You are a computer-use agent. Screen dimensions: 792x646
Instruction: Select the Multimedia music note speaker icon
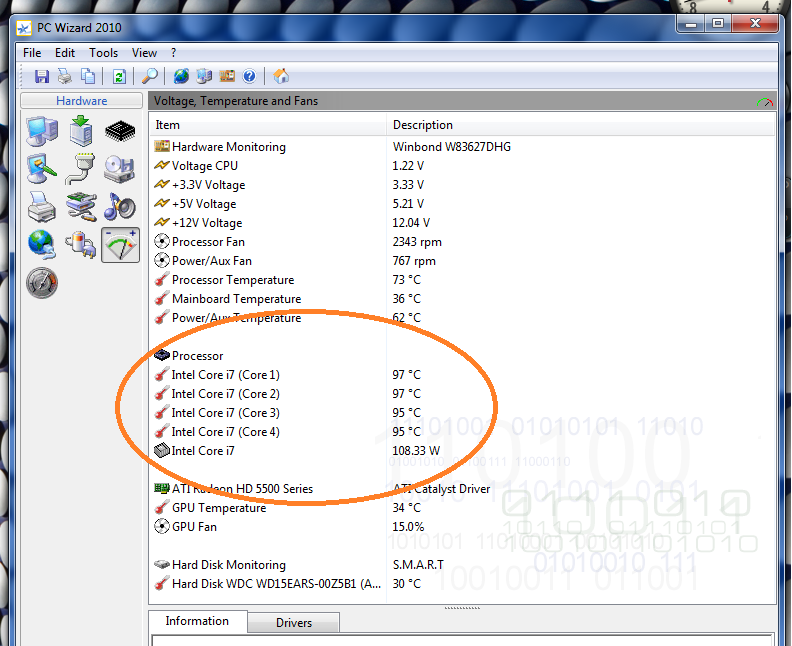[x=120, y=207]
